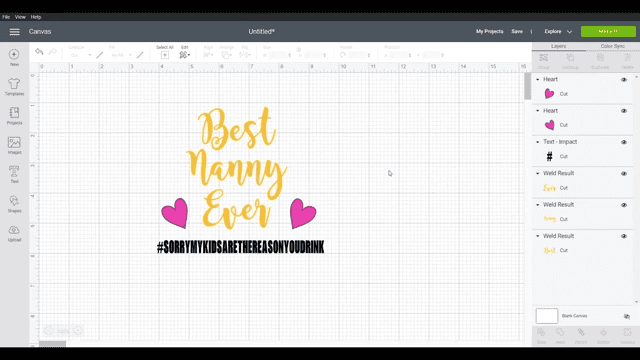Open the View menu

point(20,17)
